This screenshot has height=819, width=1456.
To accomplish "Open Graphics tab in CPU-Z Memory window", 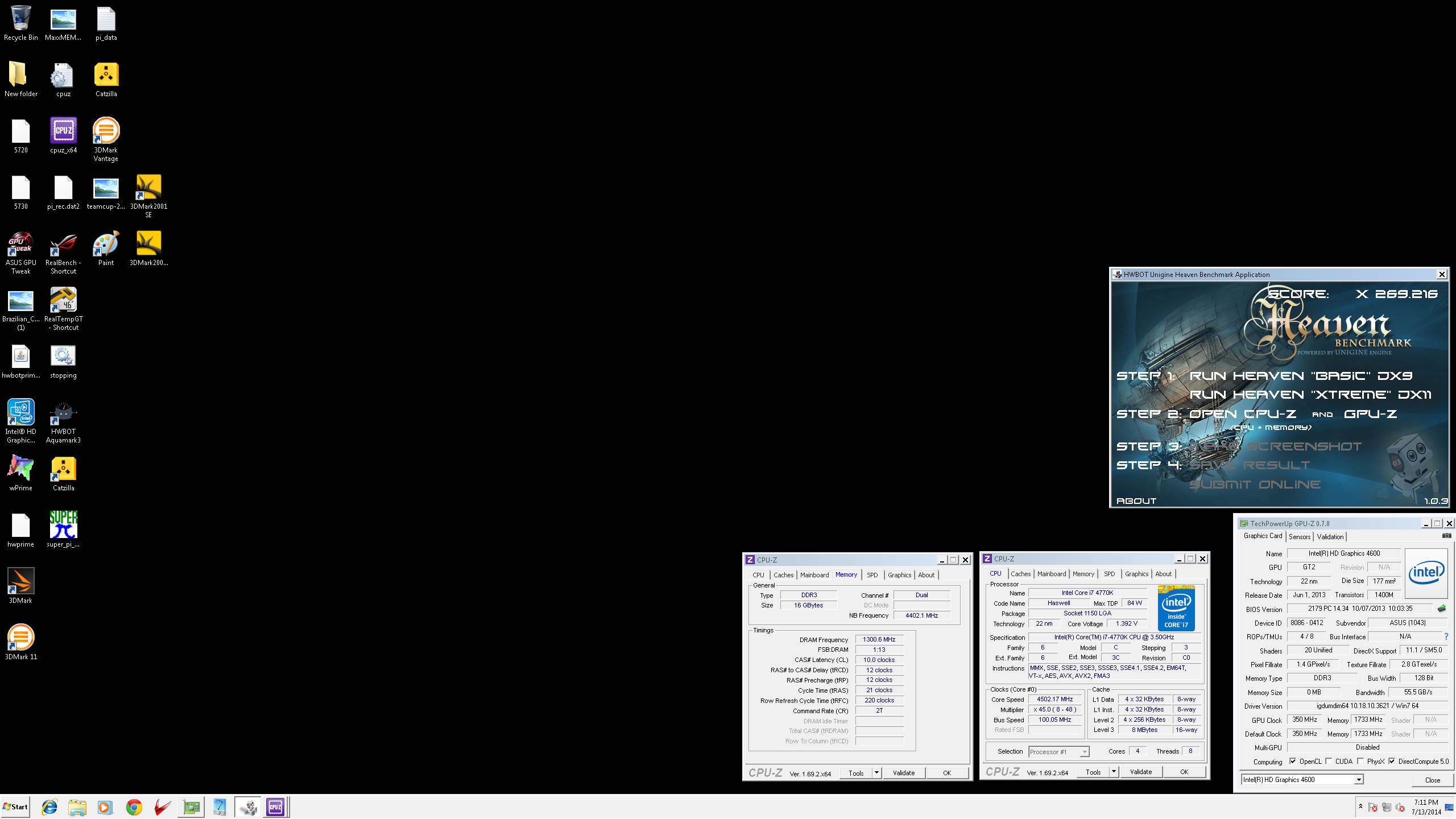I will click(899, 575).
